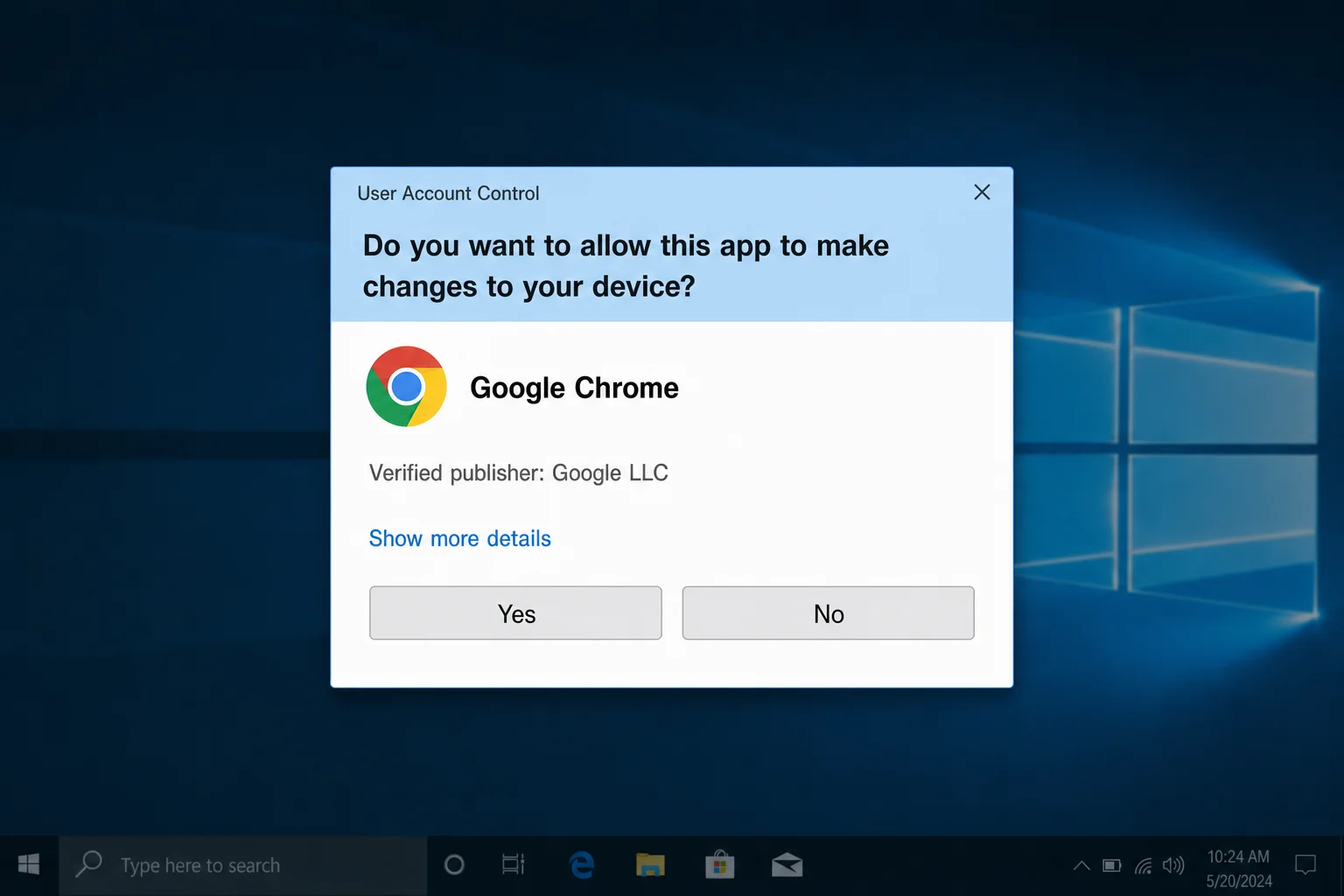
Task: Open Task View from the taskbar
Action: click(x=514, y=865)
